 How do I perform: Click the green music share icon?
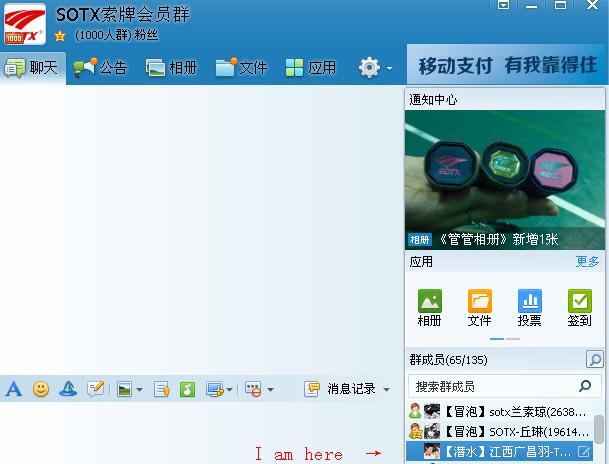(x=187, y=389)
